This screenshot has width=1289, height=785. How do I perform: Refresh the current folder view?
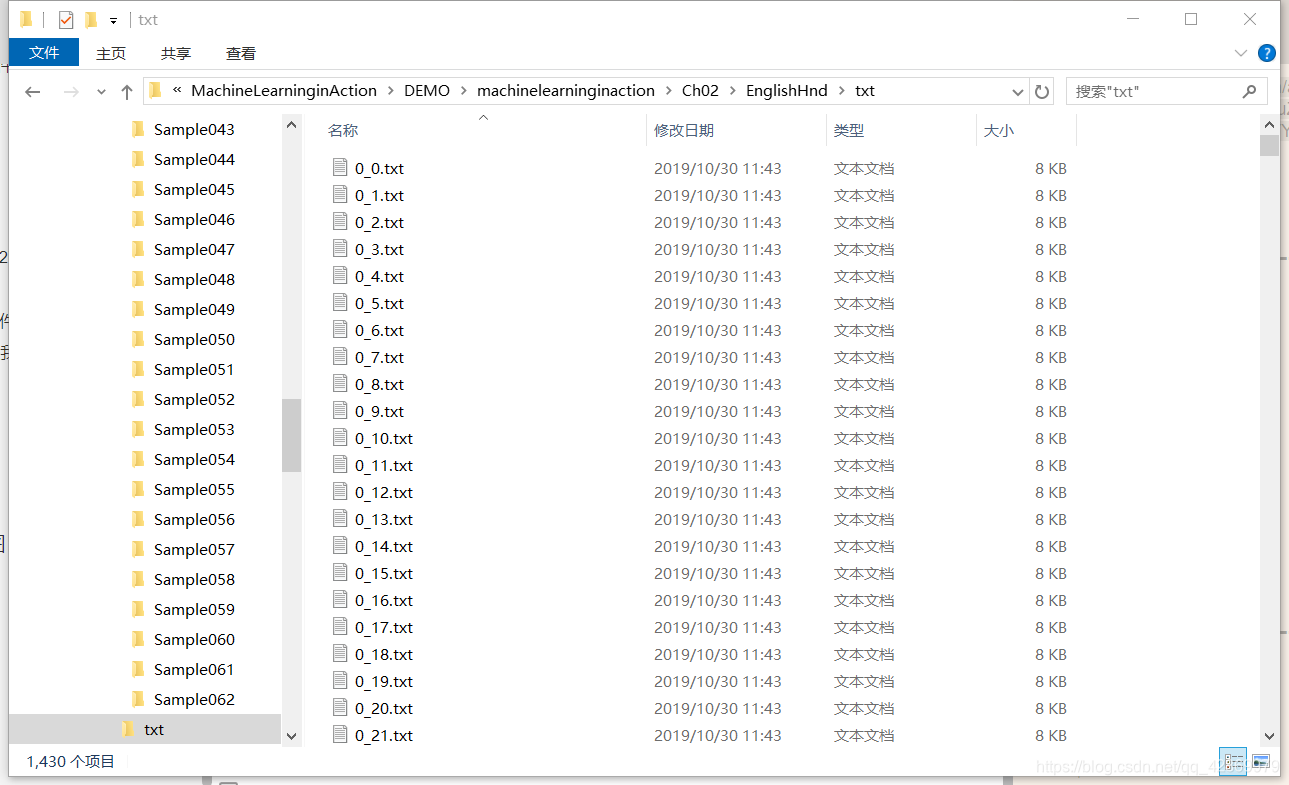click(1042, 91)
